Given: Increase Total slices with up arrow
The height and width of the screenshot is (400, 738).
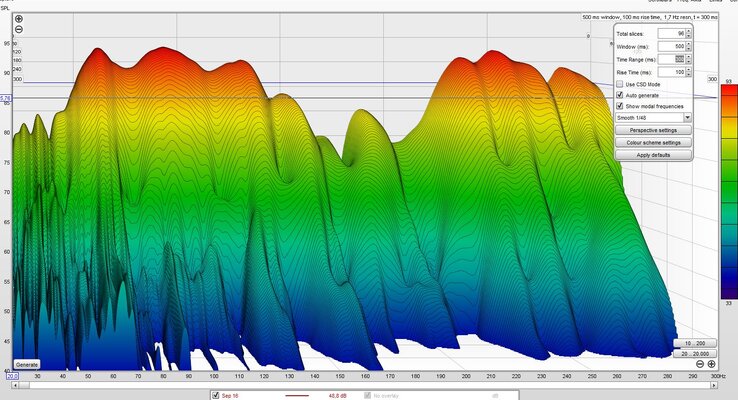Looking at the screenshot, I should coord(689,31).
